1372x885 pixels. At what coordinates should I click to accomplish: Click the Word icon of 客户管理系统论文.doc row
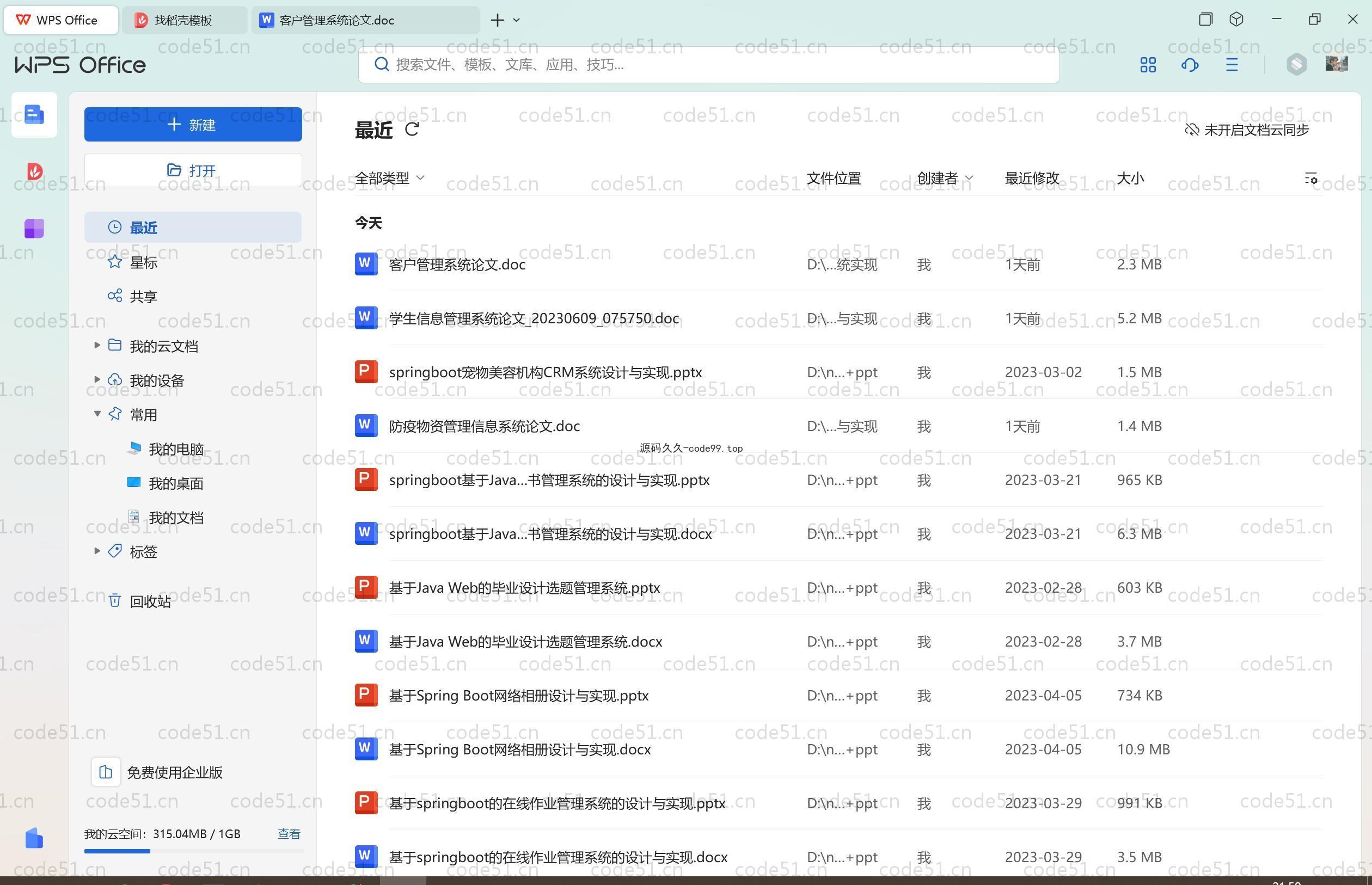[365, 264]
